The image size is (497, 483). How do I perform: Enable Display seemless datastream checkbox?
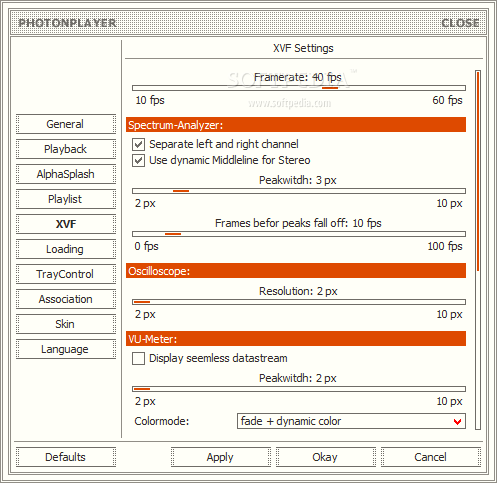[x=138, y=359]
